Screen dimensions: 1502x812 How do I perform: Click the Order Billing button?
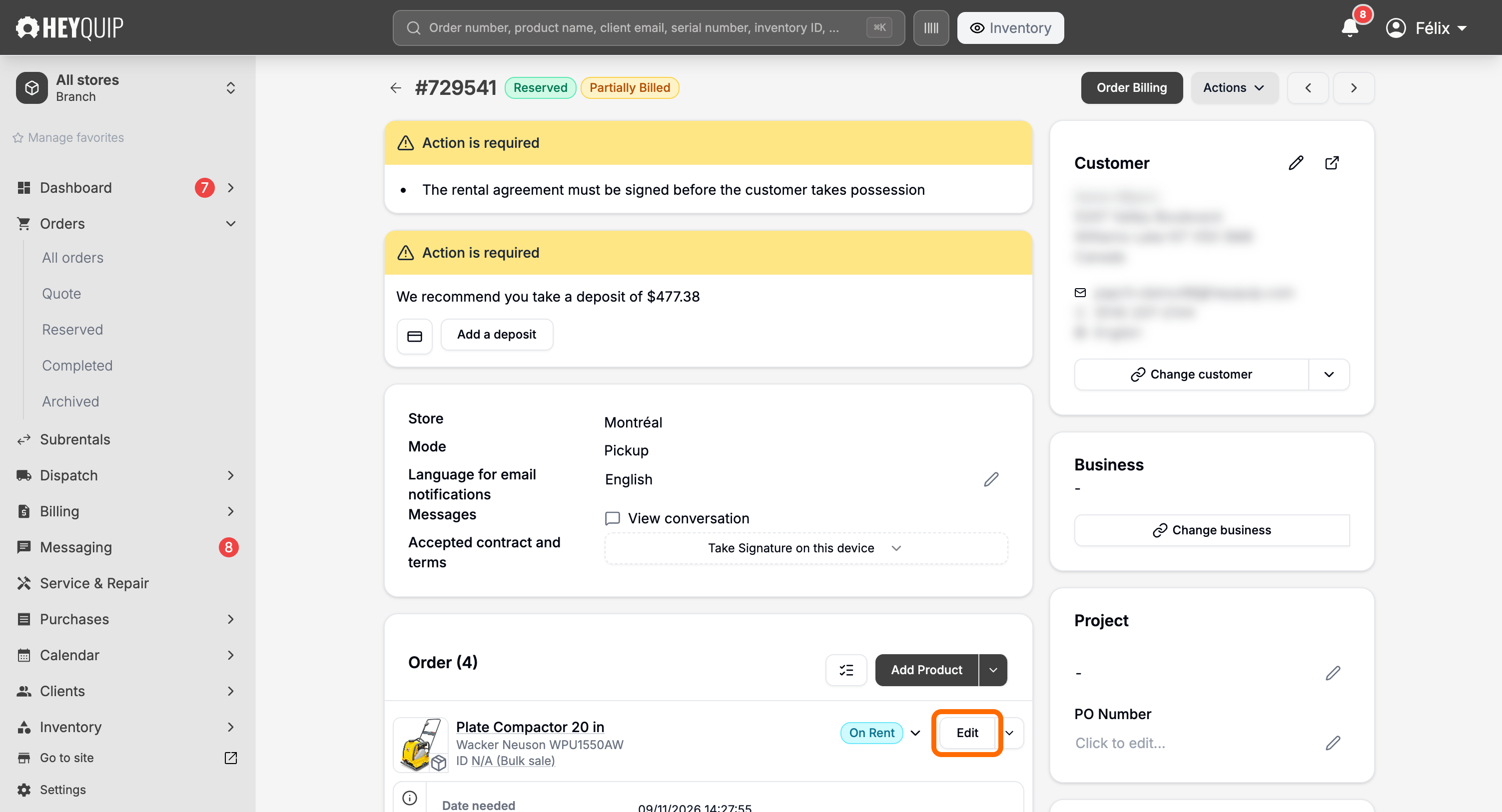click(x=1131, y=88)
